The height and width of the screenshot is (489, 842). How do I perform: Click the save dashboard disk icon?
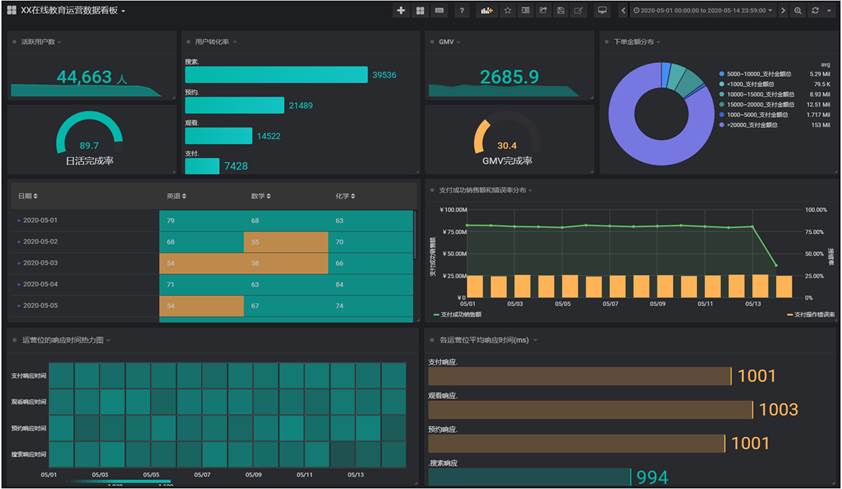point(561,11)
